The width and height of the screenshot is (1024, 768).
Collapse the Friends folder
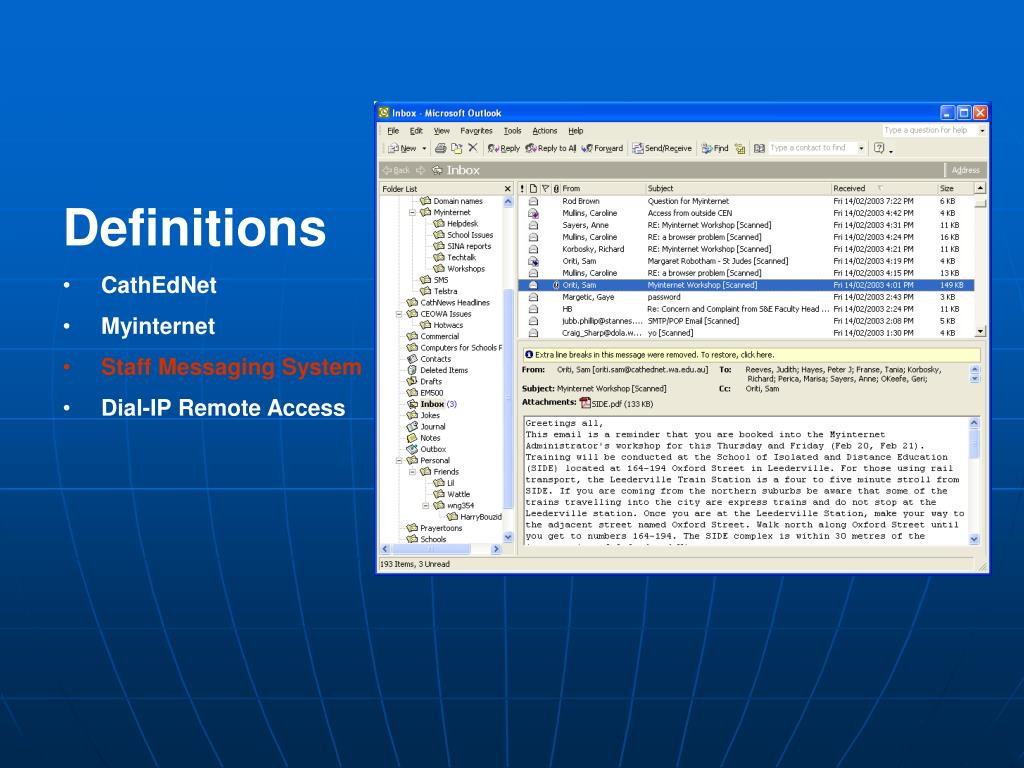coord(412,472)
